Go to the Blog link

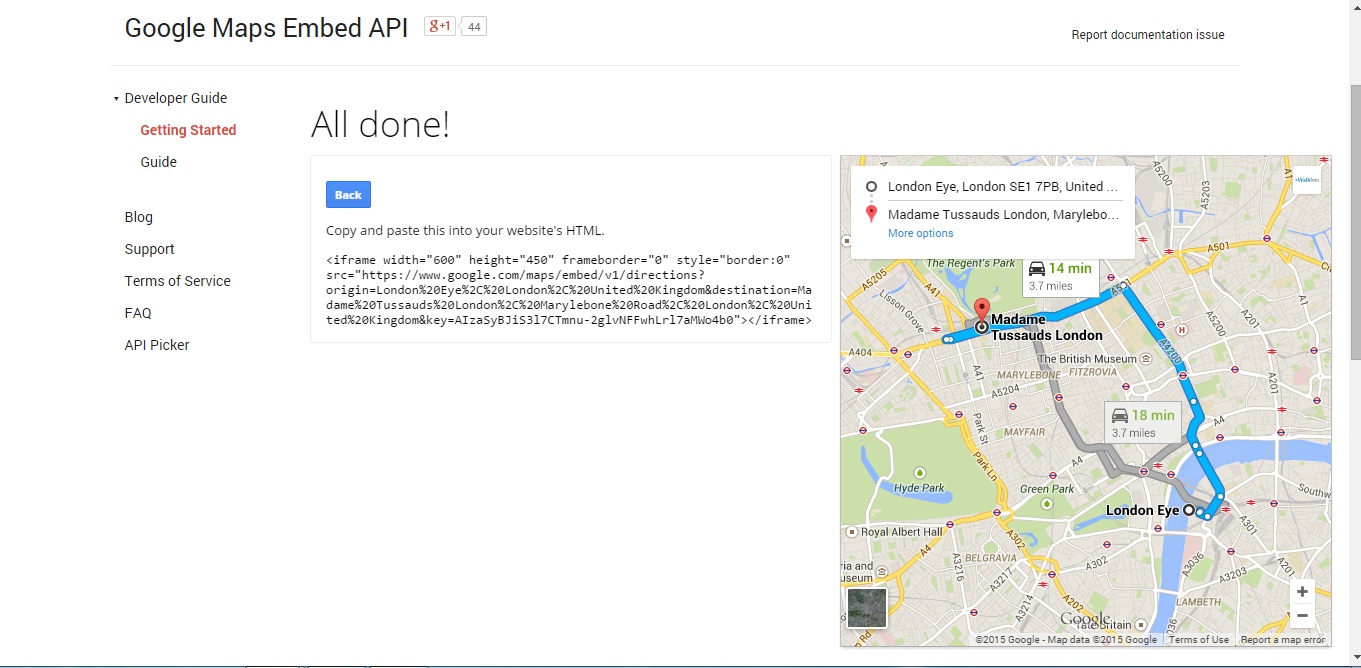139,217
